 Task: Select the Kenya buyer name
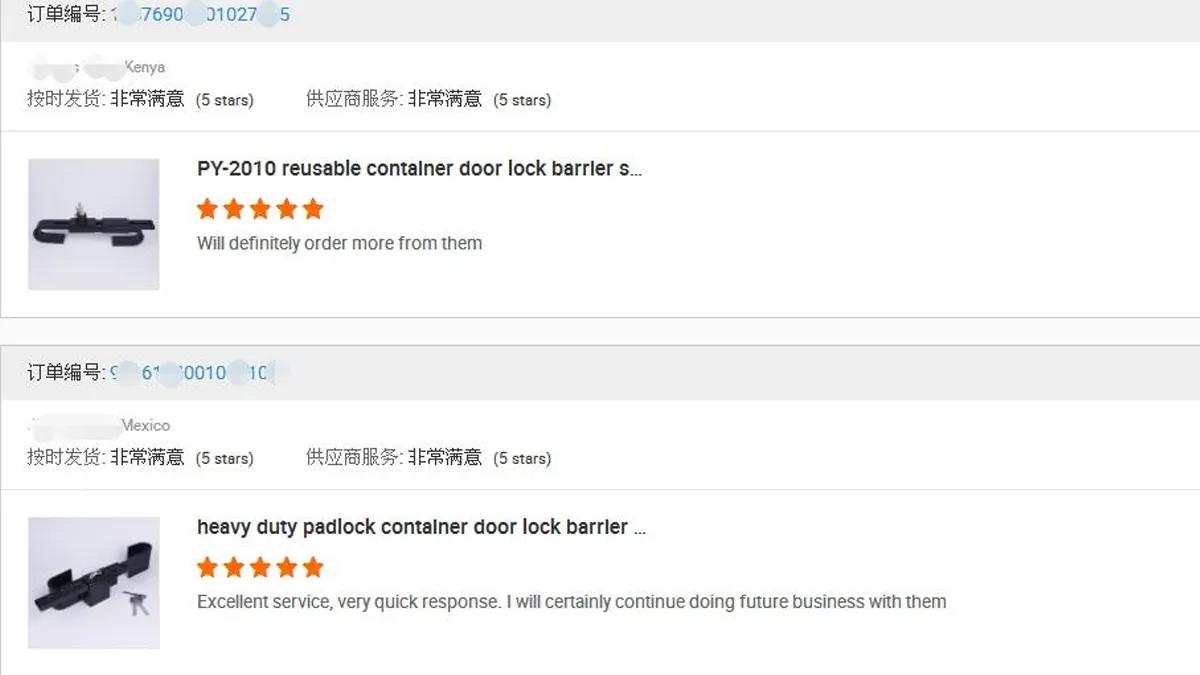click(97, 68)
